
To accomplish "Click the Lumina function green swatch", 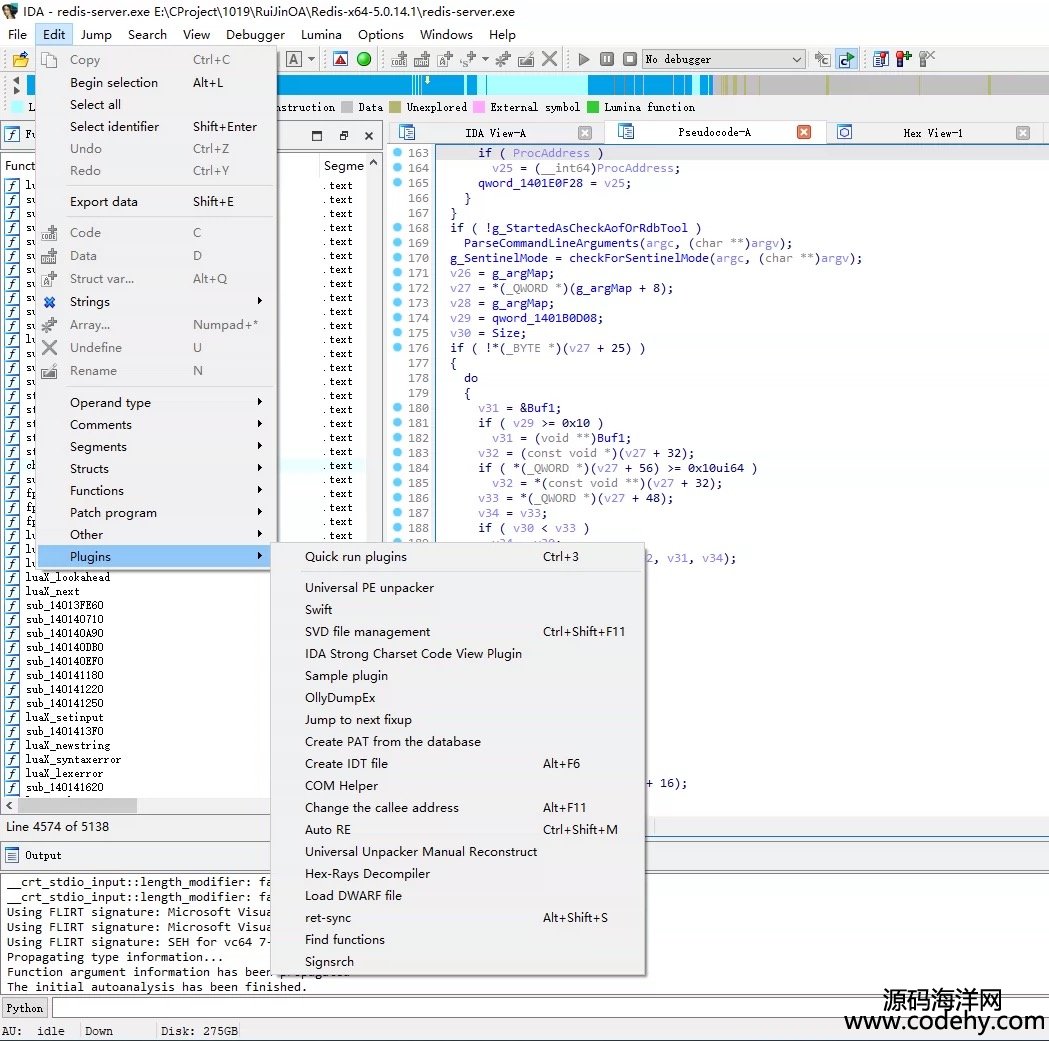I will click(x=593, y=107).
